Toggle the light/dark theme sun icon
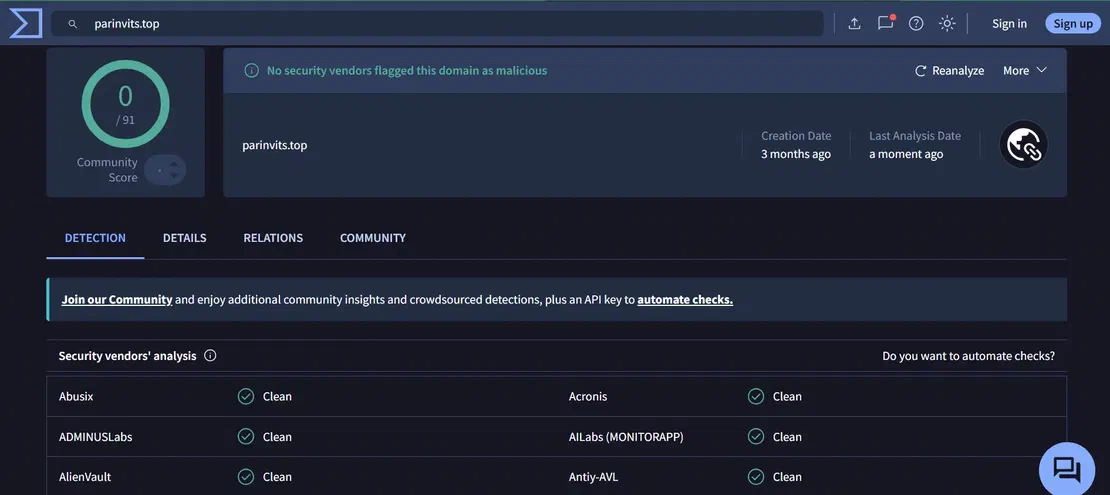The image size is (1110, 495). [947, 23]
